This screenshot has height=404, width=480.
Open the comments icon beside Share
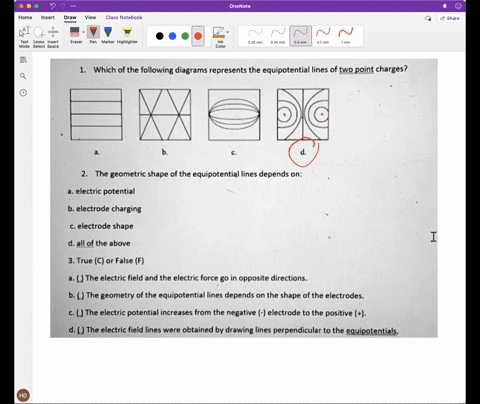pyautogui.click(x=428, y=18)
